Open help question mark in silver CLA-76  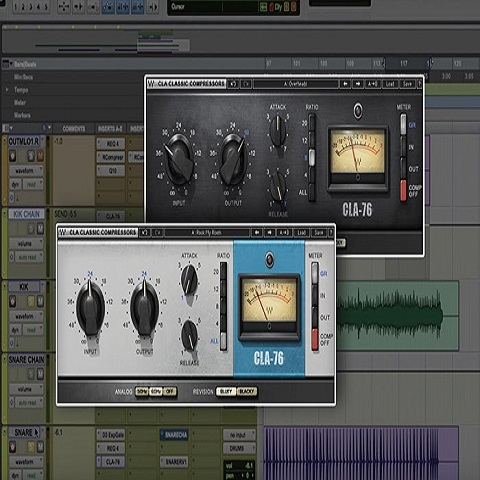[331, 232]
